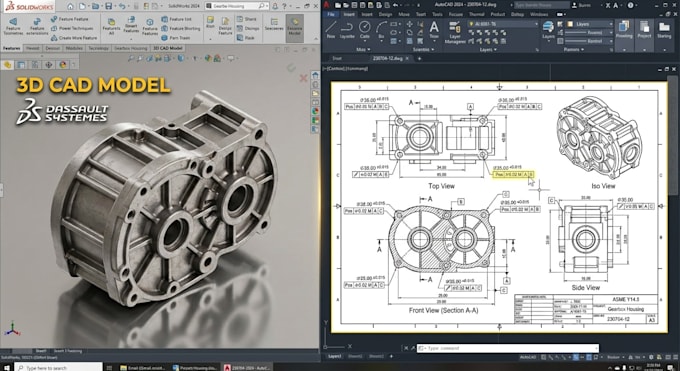Select the AutoCAD polyline tool Layvotte
680x371 pixels.
pyautogui.click(x=347, y=30)
